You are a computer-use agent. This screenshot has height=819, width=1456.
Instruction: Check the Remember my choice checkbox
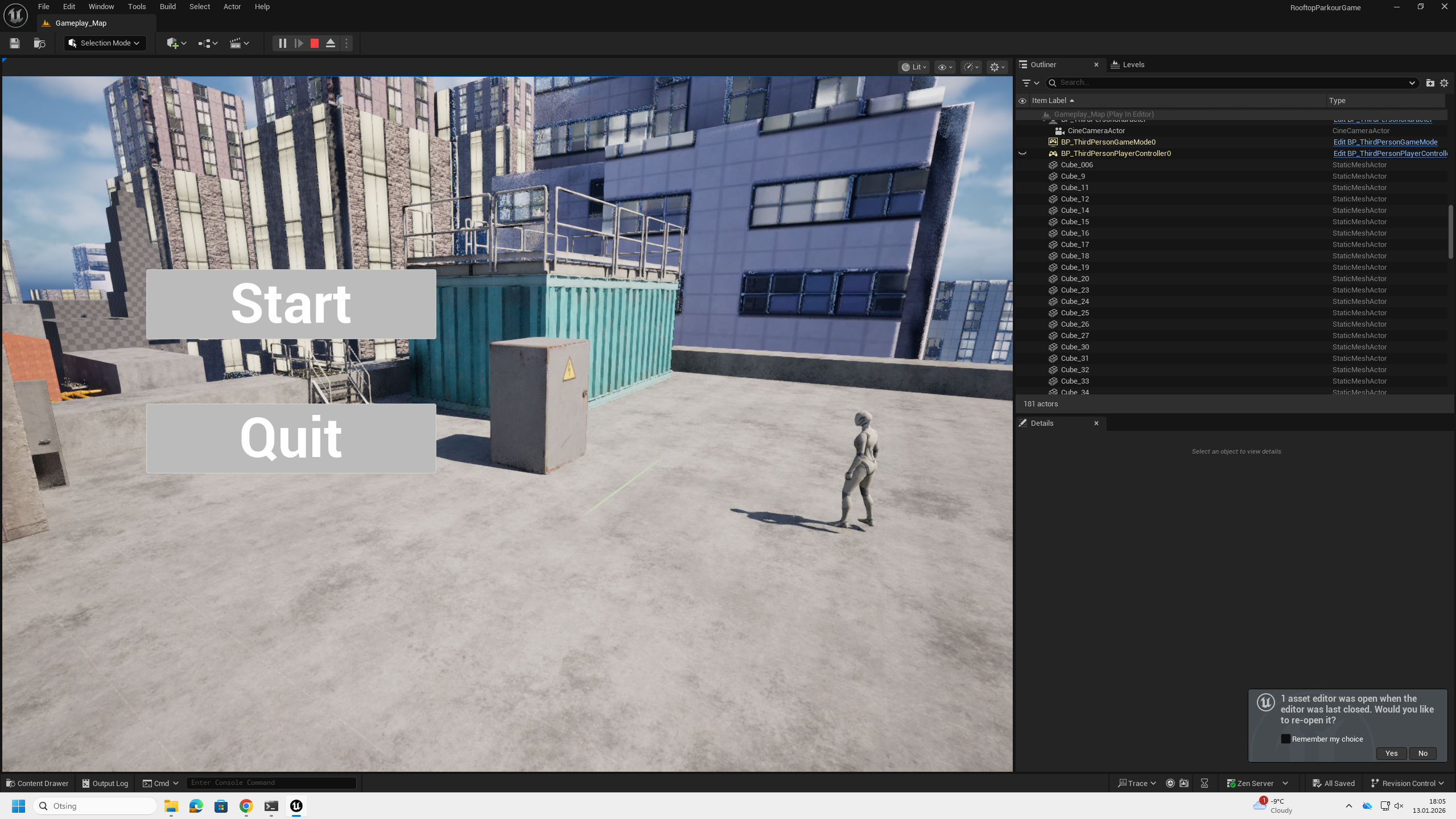pos(1285,739)
